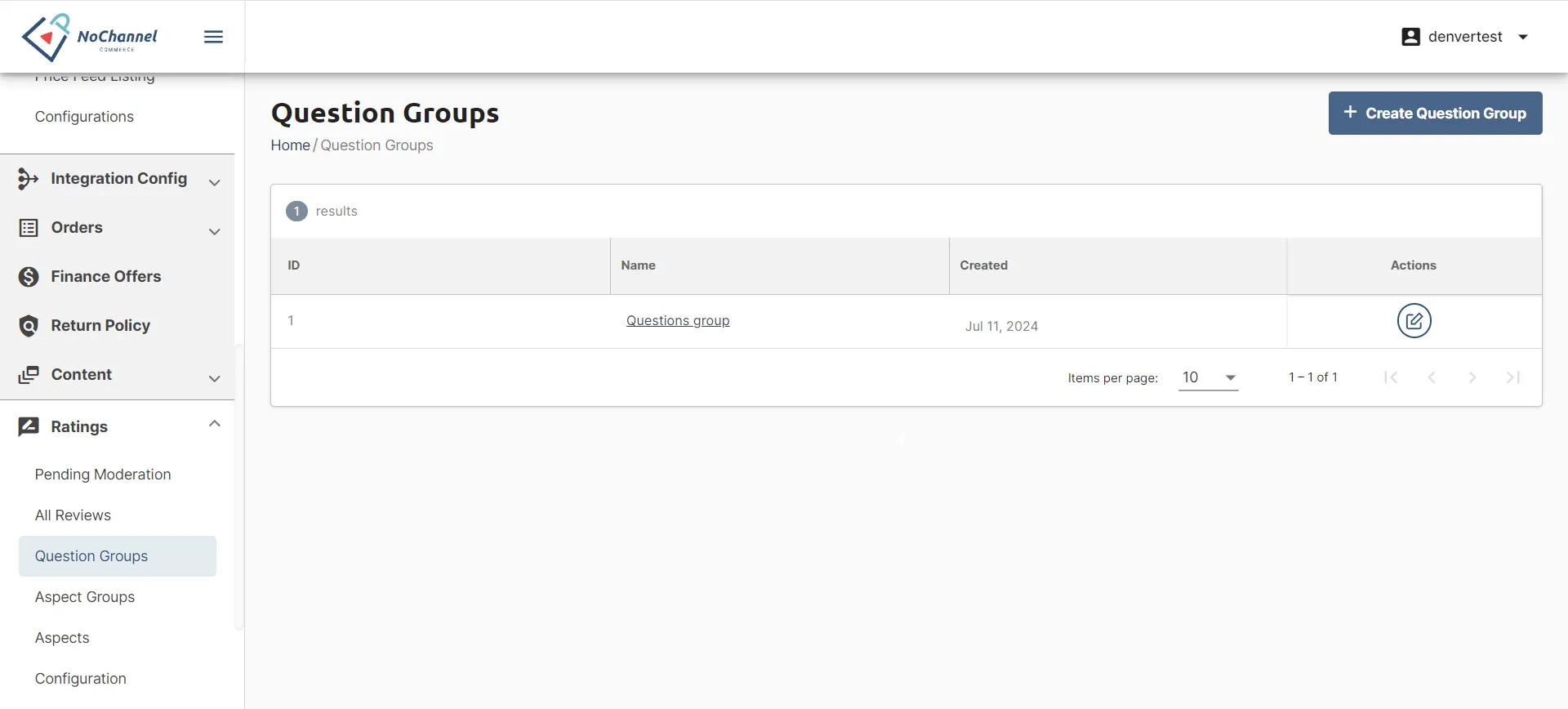Click the 1 – 1 of 1 range label

(1312, 377)
